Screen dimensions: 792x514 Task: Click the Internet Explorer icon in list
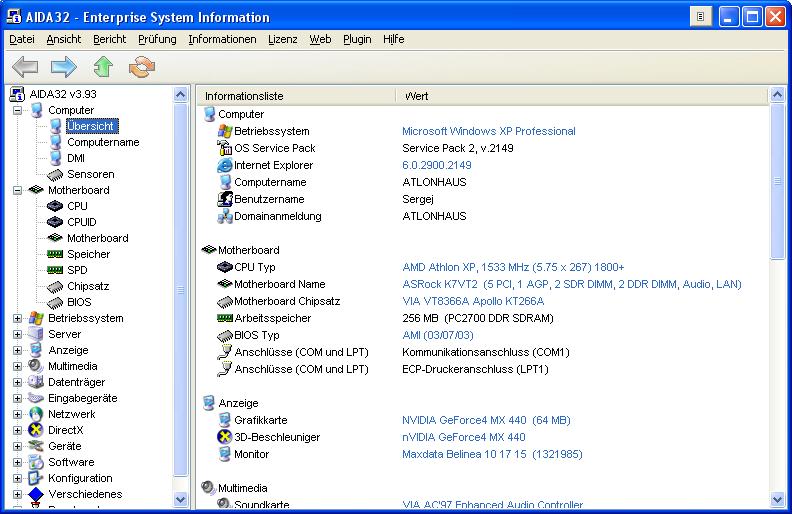pos(225,165)
